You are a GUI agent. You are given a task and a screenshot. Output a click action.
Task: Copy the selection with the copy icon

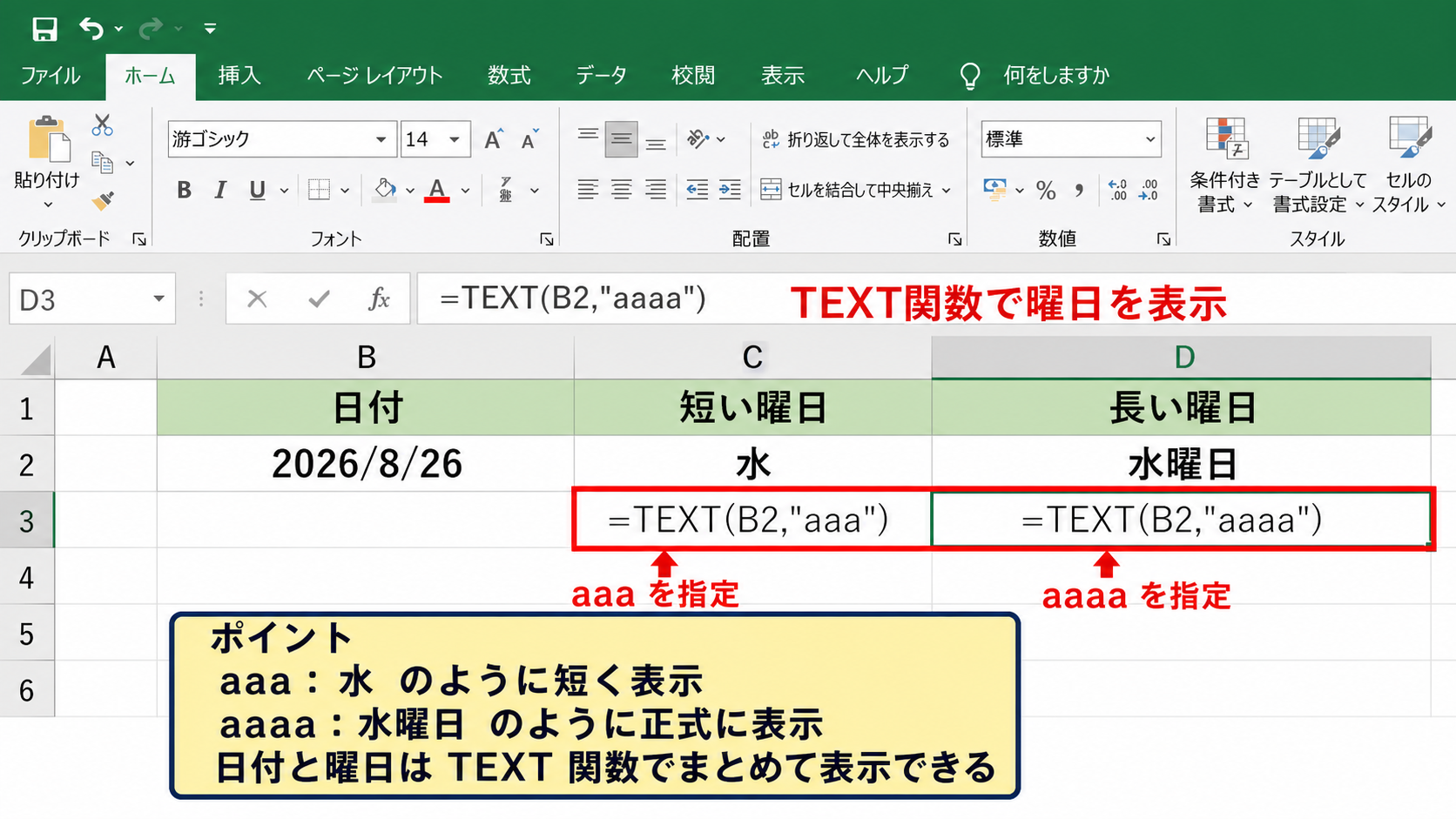103,163
